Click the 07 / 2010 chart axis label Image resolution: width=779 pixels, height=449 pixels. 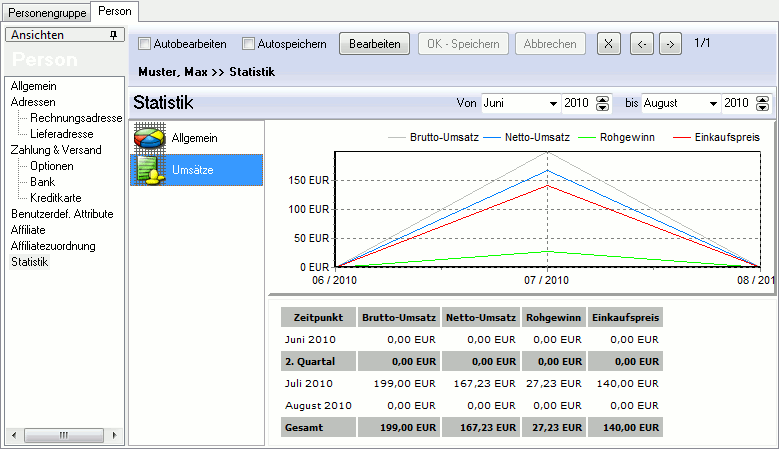[x=546, y=280]
